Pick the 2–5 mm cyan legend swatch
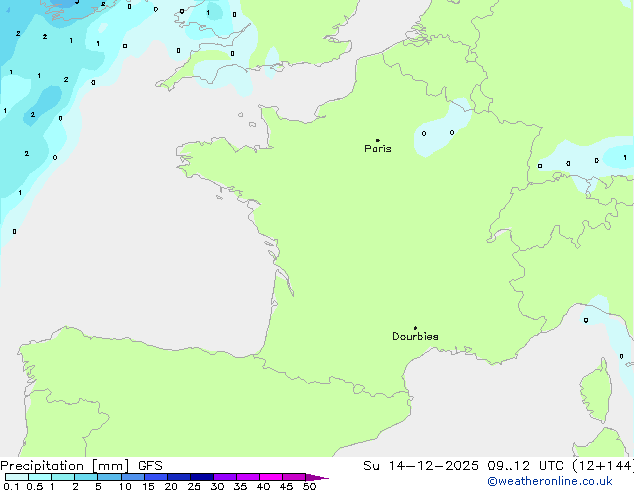 click(86, 477)
